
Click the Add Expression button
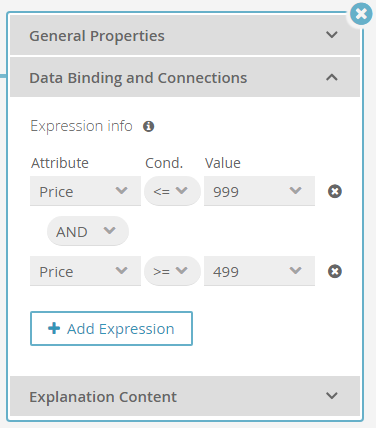pos(111,328)
